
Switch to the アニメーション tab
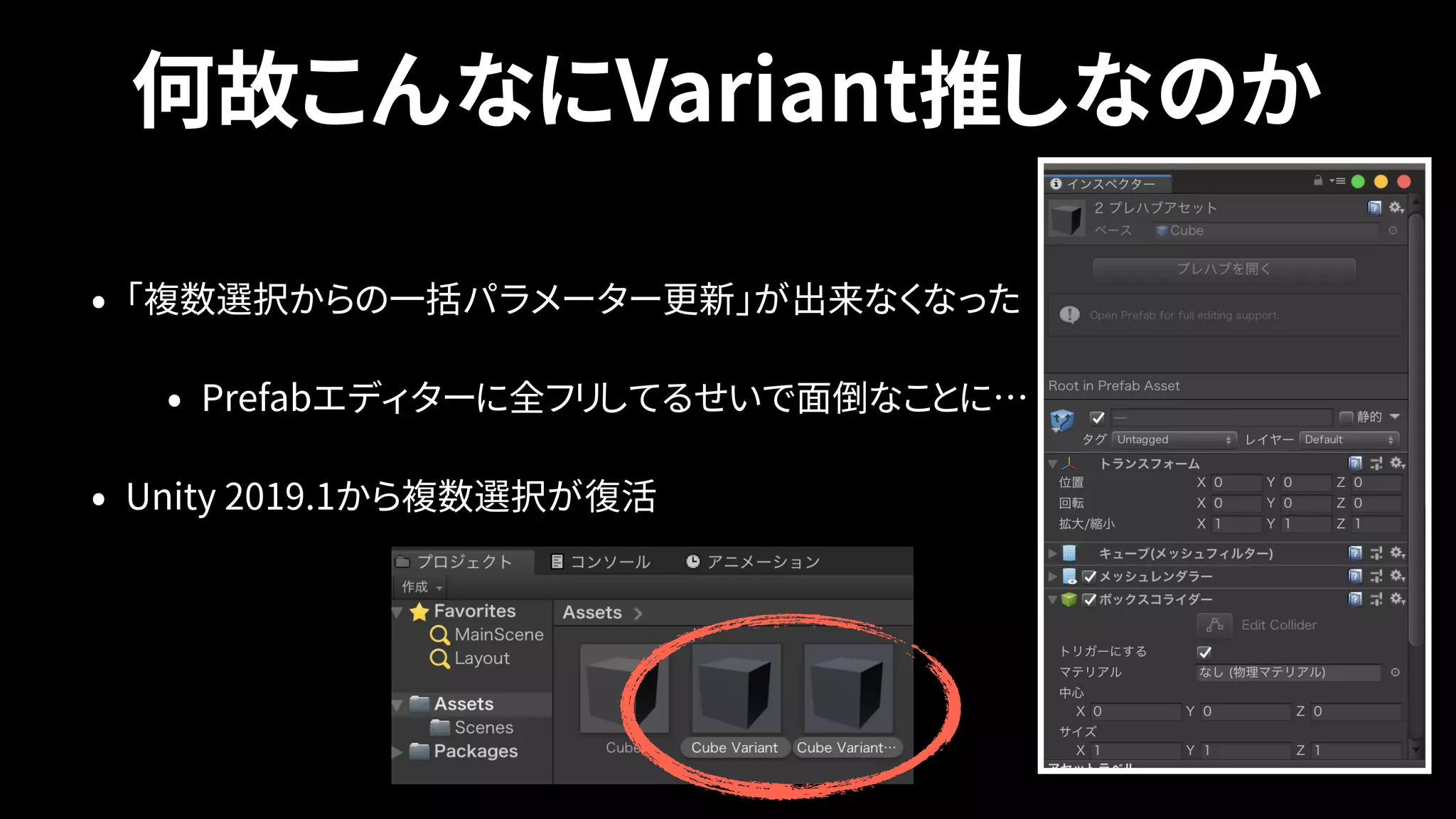click(x=753, y=562)
